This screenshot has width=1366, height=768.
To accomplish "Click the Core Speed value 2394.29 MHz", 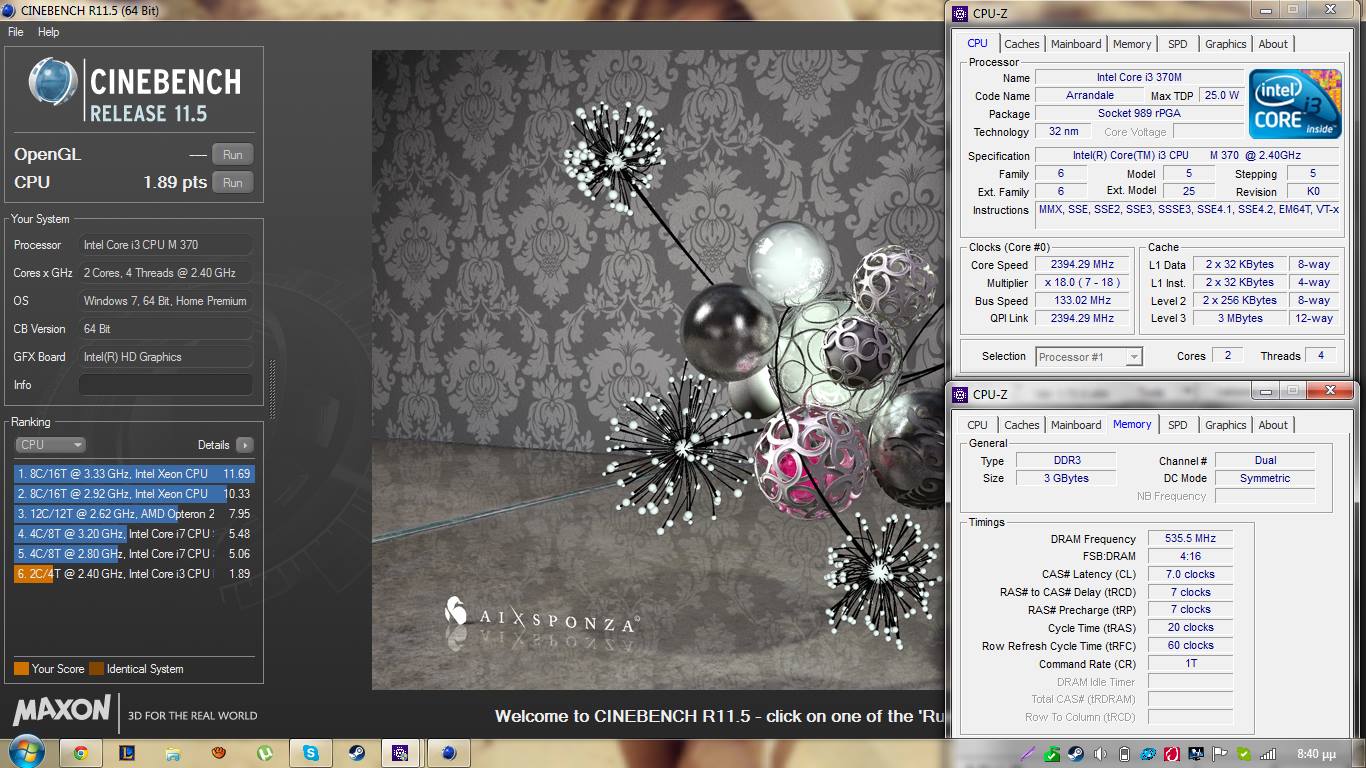I will 1082,265.
